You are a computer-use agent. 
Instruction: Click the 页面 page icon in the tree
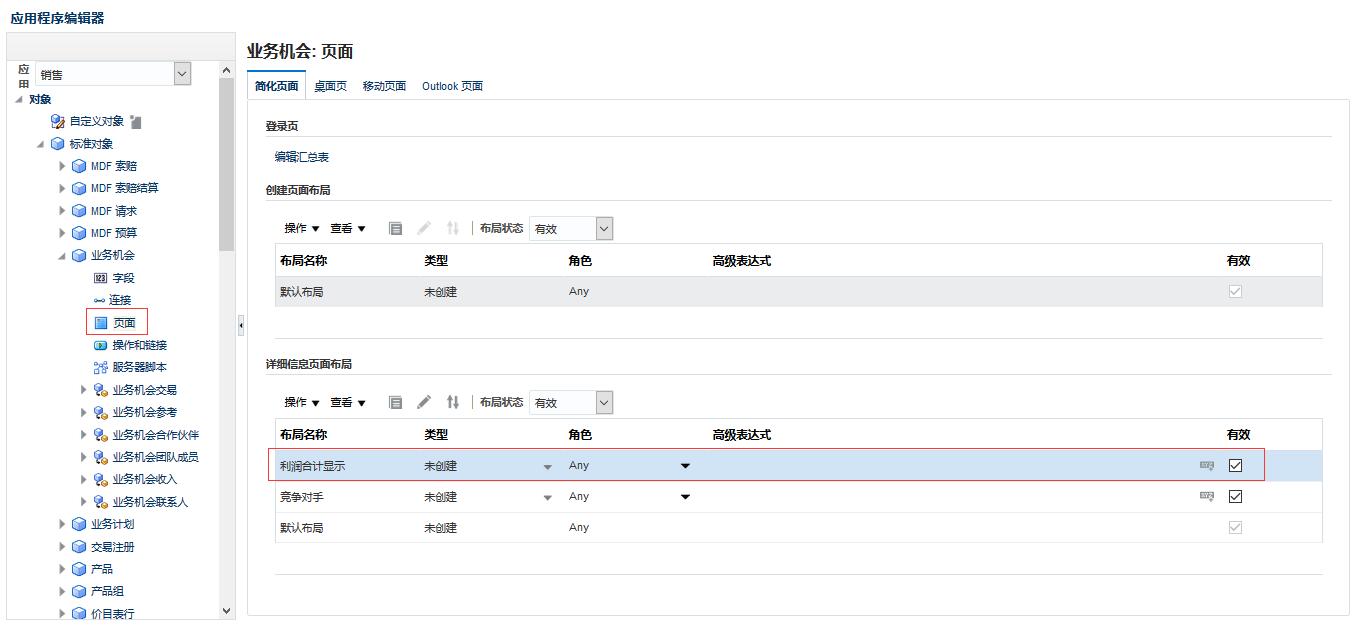(x=100, y=323)
